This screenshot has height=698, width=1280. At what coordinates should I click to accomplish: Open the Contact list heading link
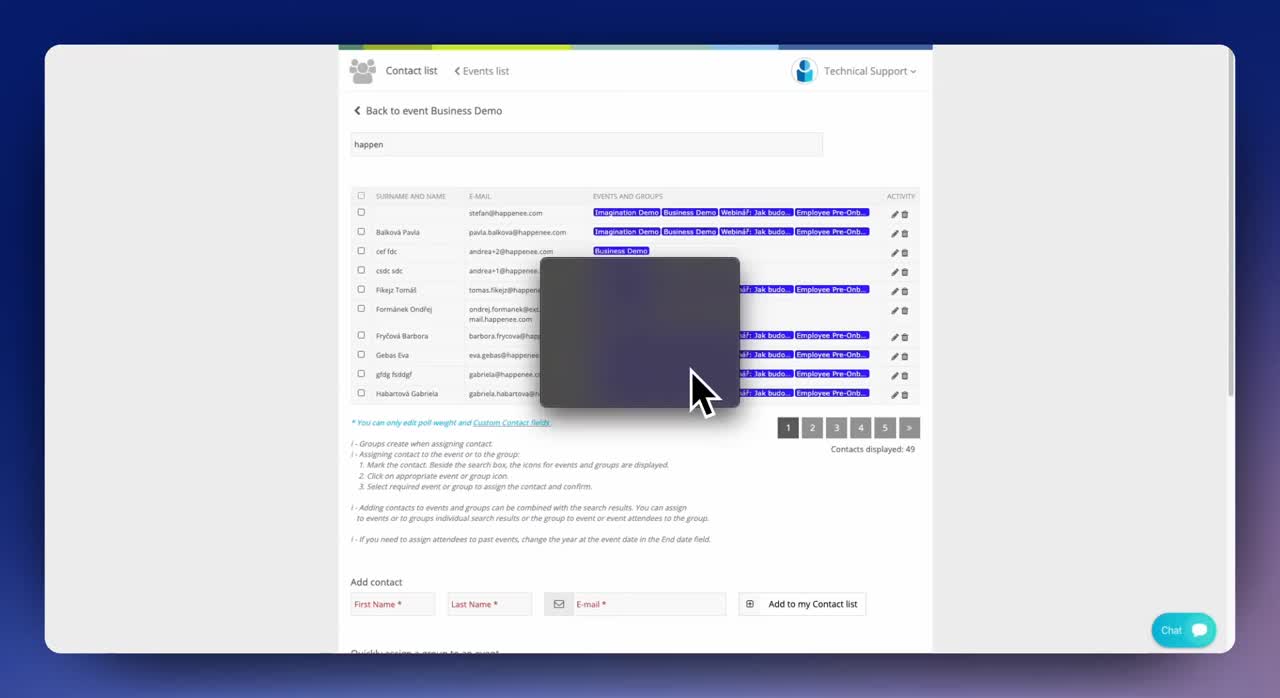click(411, 71)
